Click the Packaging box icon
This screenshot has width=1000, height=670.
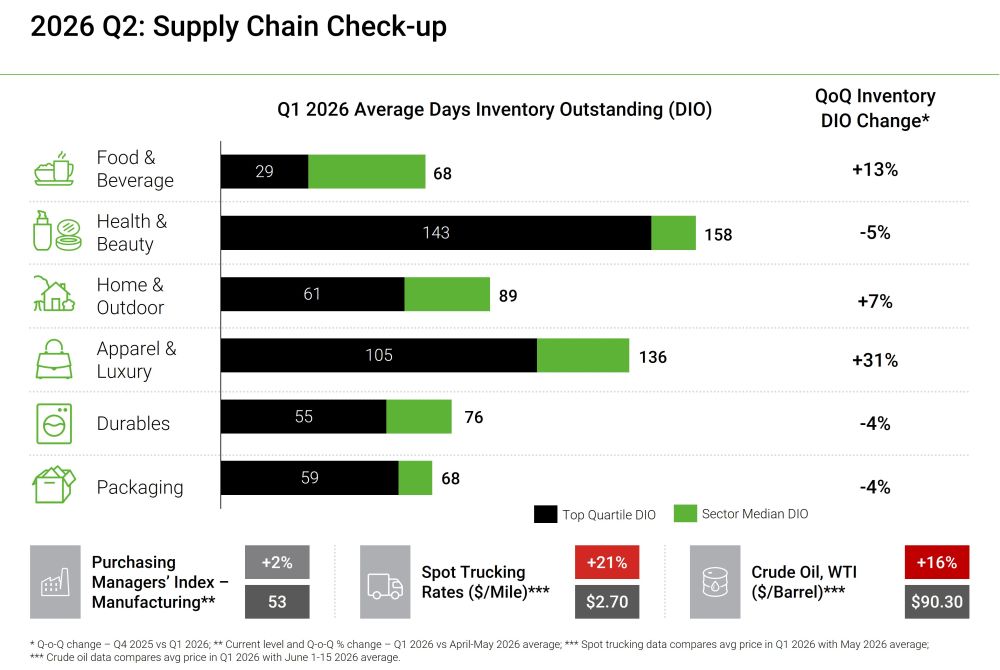point(54,484)
